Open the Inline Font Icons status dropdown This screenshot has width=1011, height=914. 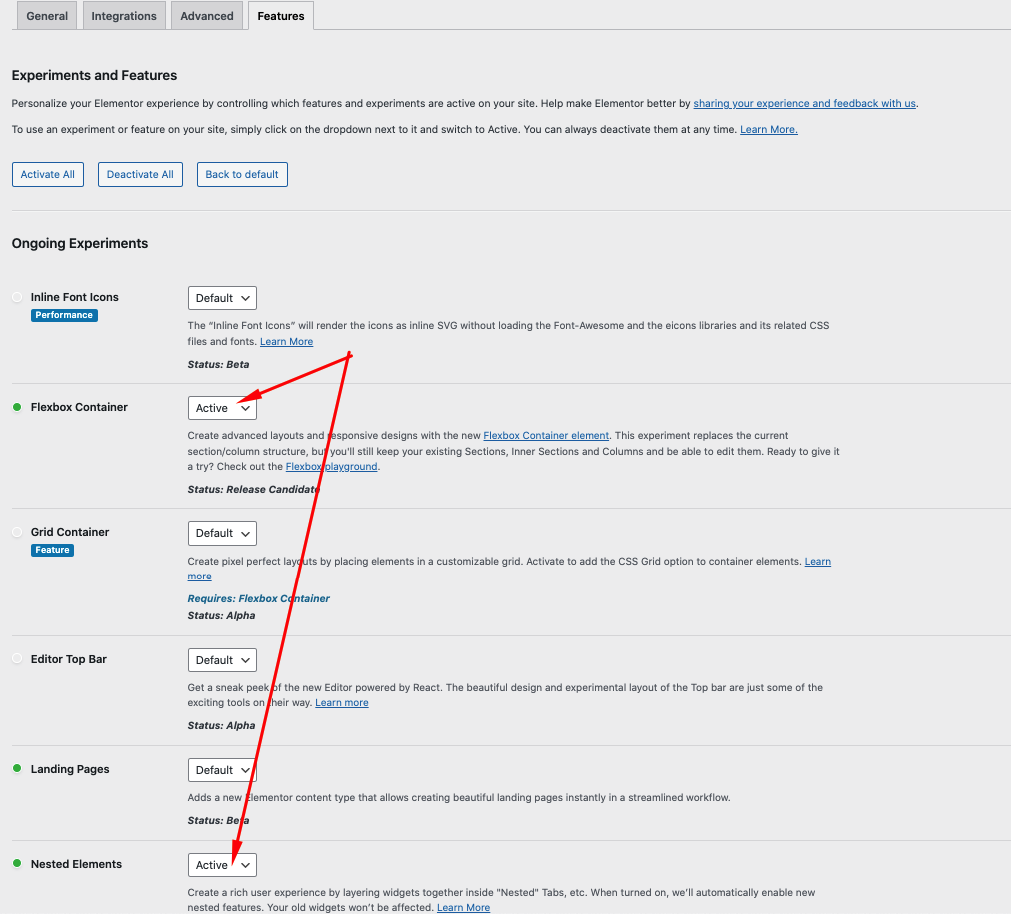(222, 298)
